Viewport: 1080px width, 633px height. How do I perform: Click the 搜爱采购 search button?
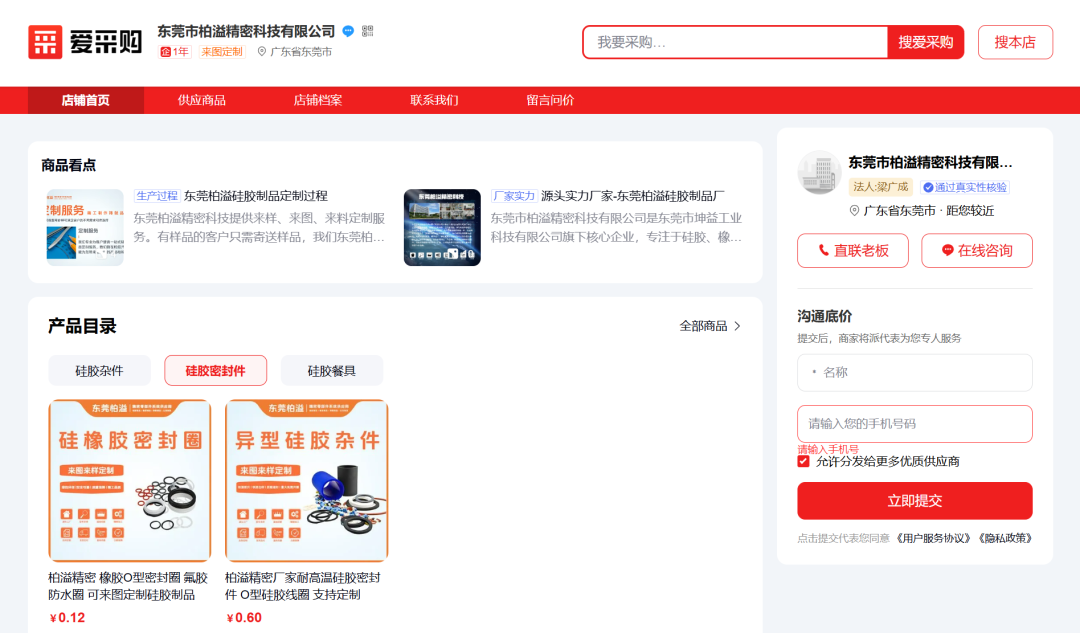pos(925,42)
